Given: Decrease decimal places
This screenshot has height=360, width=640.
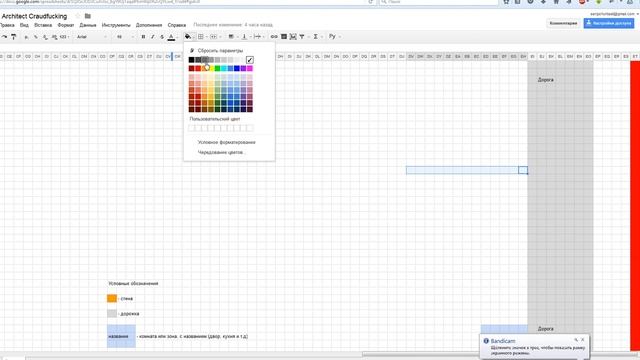Looking at the screenshot, I should click(x=45, y=37).
